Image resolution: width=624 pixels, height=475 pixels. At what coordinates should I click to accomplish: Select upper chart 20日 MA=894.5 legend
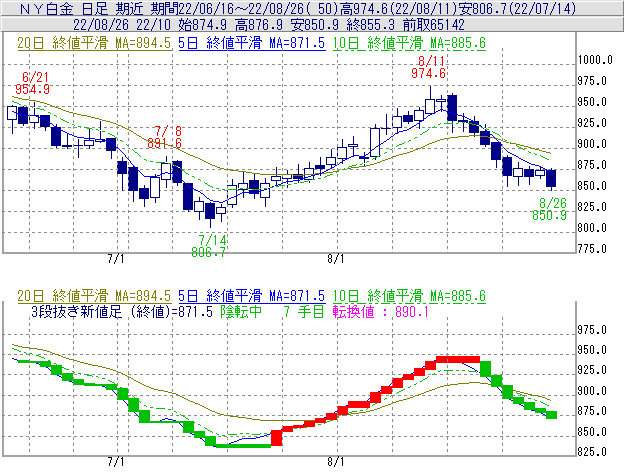click(94, 43)
